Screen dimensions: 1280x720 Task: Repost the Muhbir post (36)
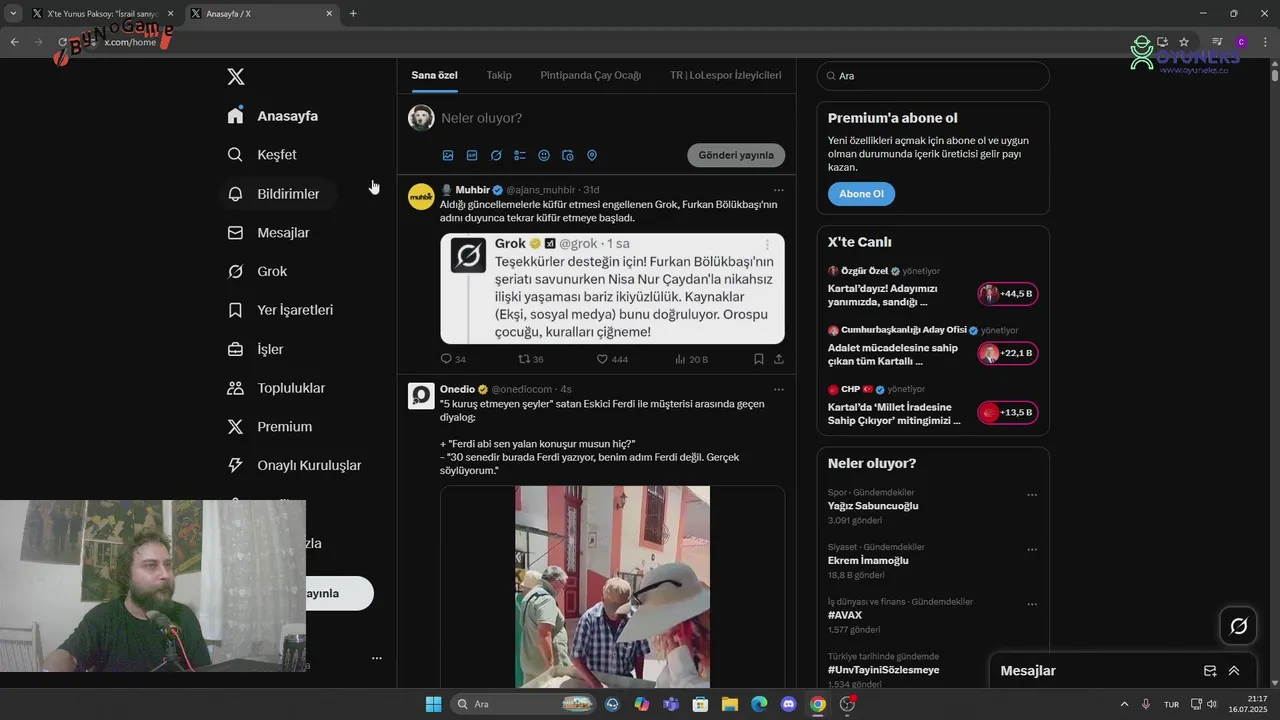tap(531, 359)
